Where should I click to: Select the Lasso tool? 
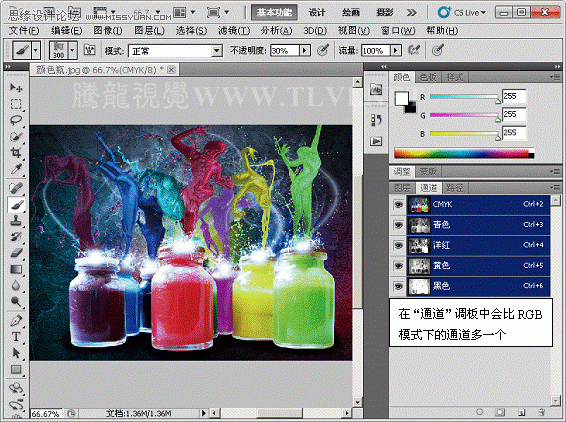click(x=16, y=120)
